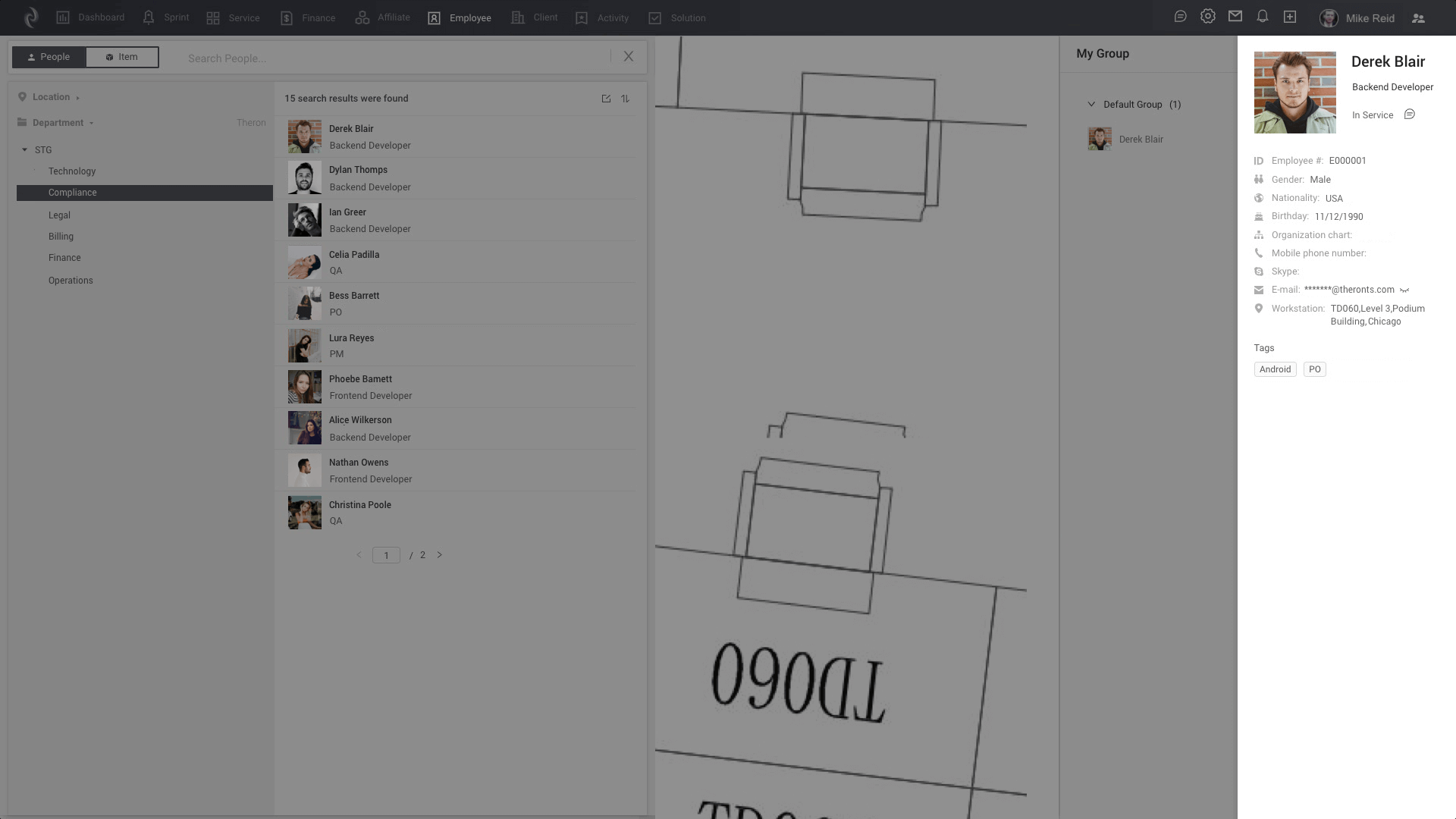Collapse Default Group in the My Group panel

click(x=1091, y=105)
